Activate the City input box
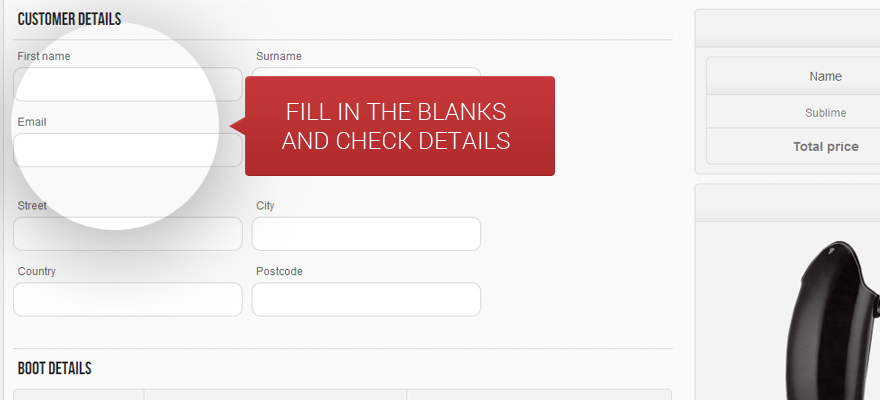 point(366,234)
